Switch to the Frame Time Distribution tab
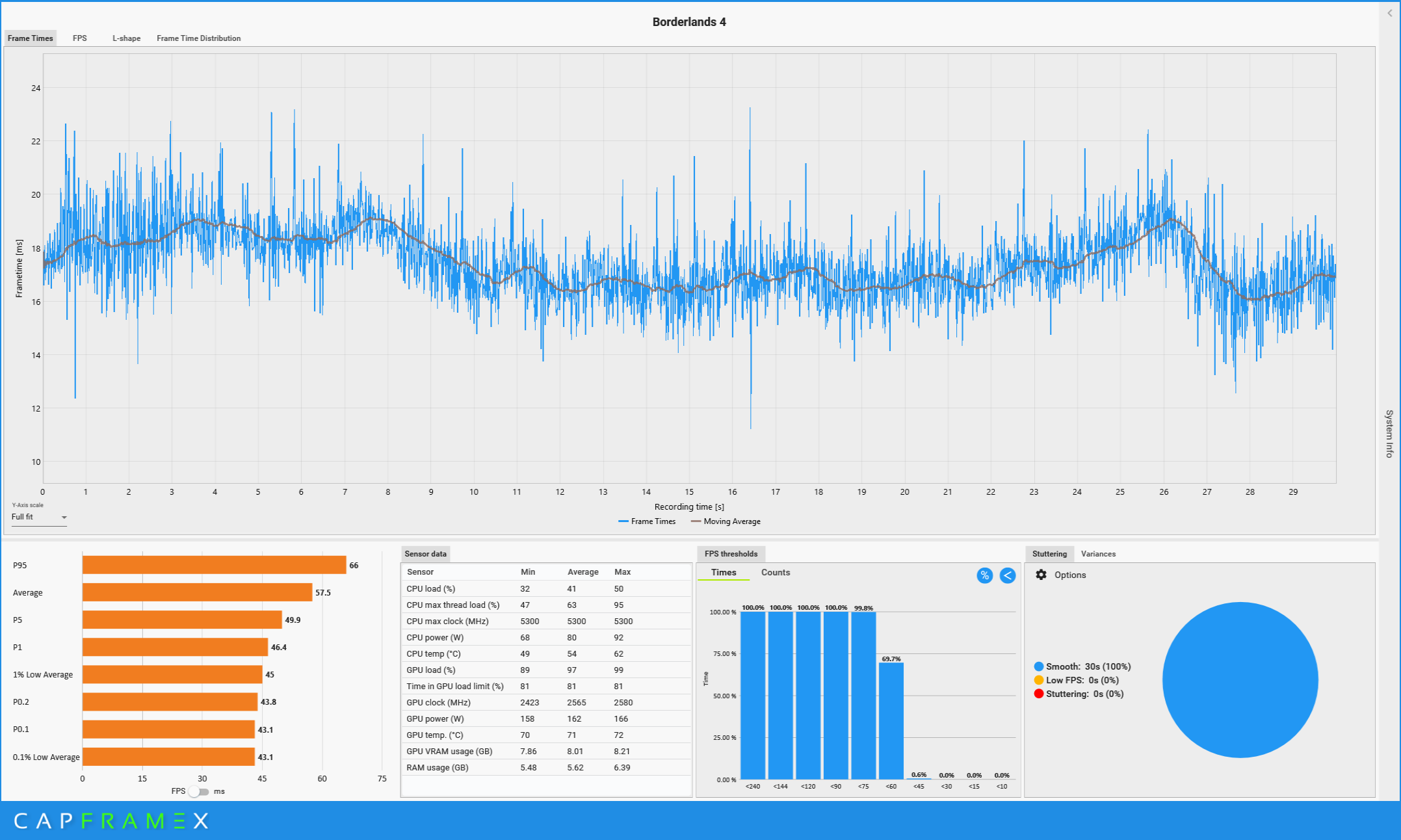The image size is (1401, 840). 198,38
